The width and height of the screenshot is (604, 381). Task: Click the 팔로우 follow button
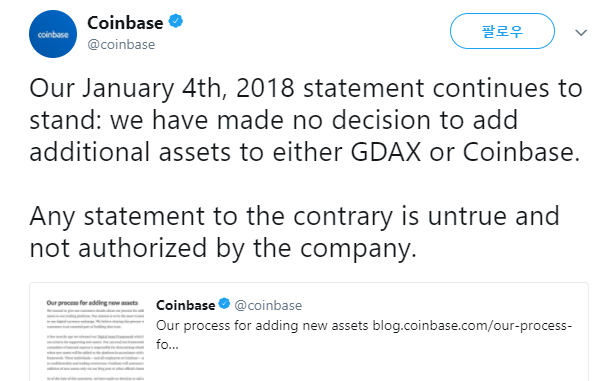[x=502, y=31]
